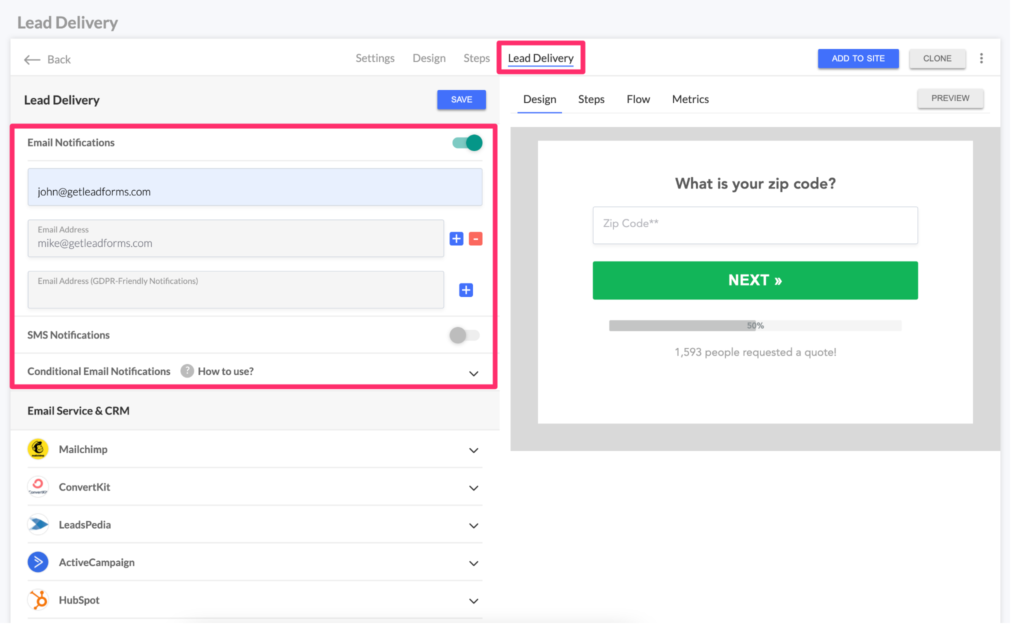This screenshot has width=1024, height=637.
Task: Enable SMS Notifications toggle
Action: coord(463,335)
